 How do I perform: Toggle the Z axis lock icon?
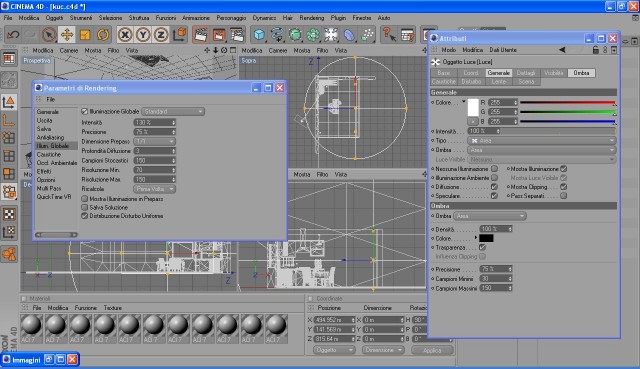(x=161, y=35)
